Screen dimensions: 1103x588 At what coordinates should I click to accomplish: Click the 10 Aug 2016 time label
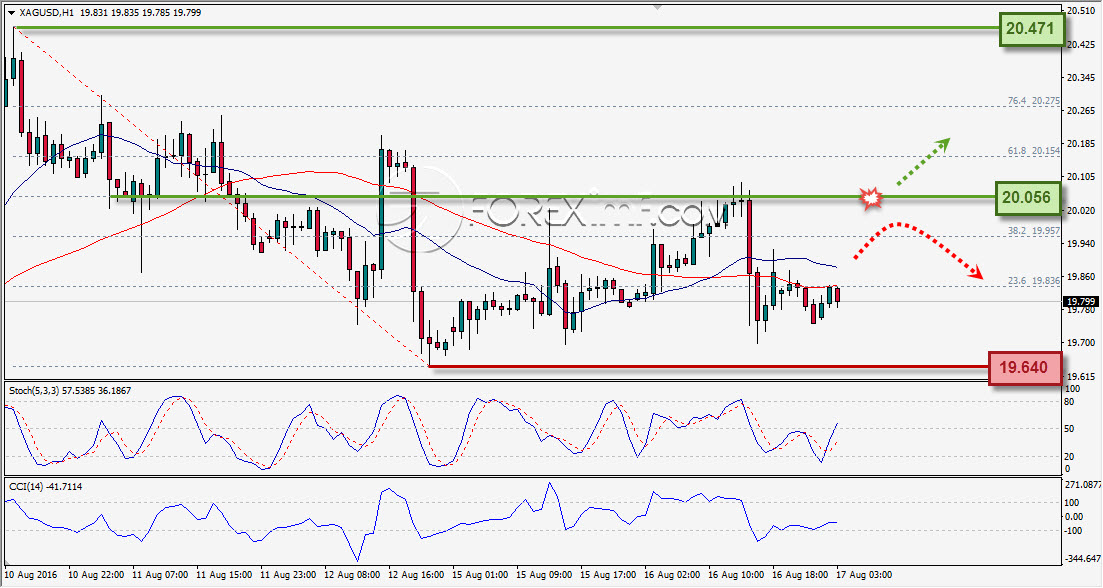32,575
